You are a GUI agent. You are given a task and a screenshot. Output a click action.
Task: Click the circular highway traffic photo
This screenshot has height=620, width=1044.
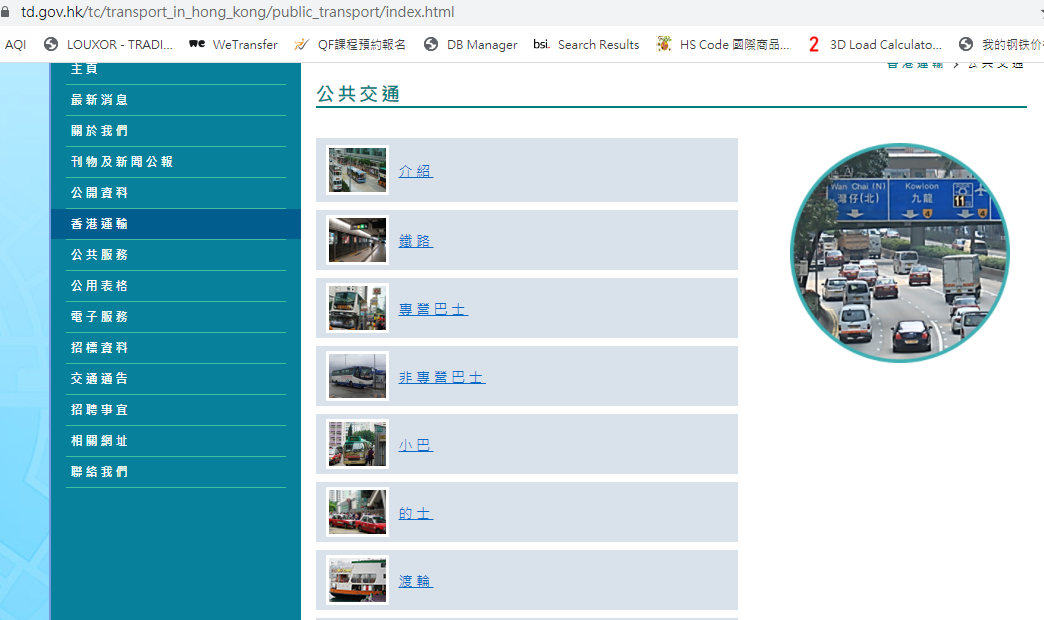pos(900,253)
